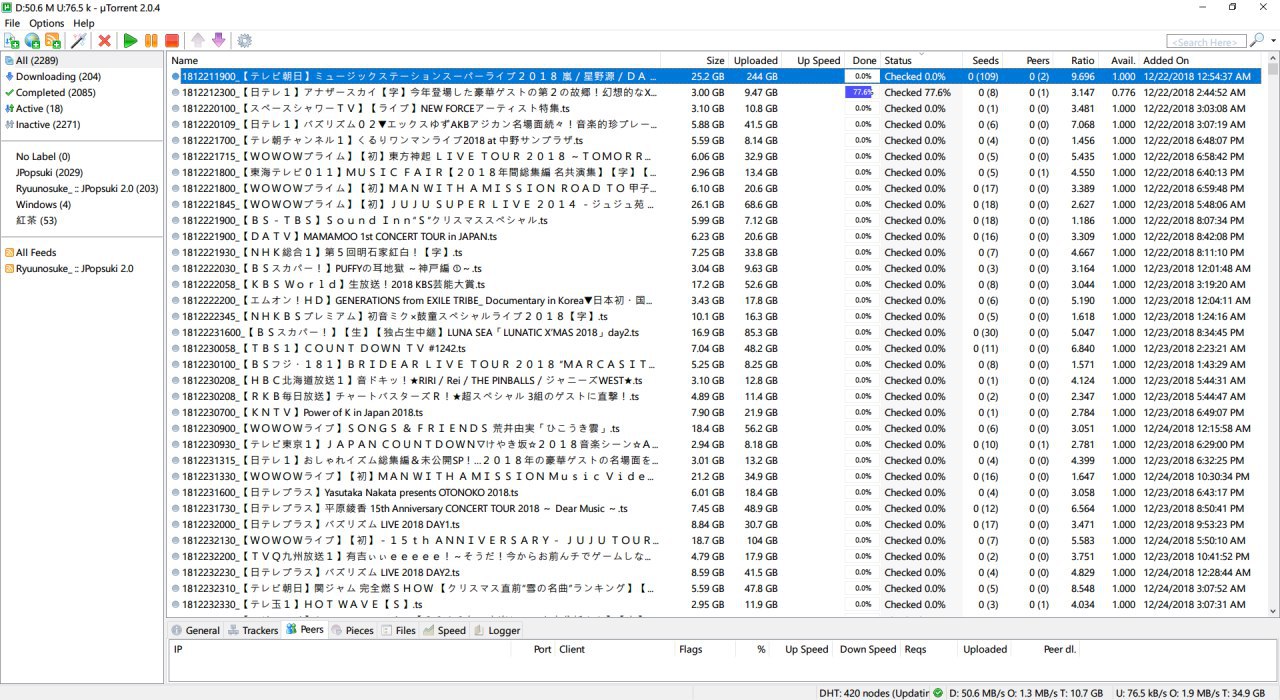Click the orange Pause torrent icon
This screenshot has height=700, width=1280.
pyautogui.click(x=151, y=41)
